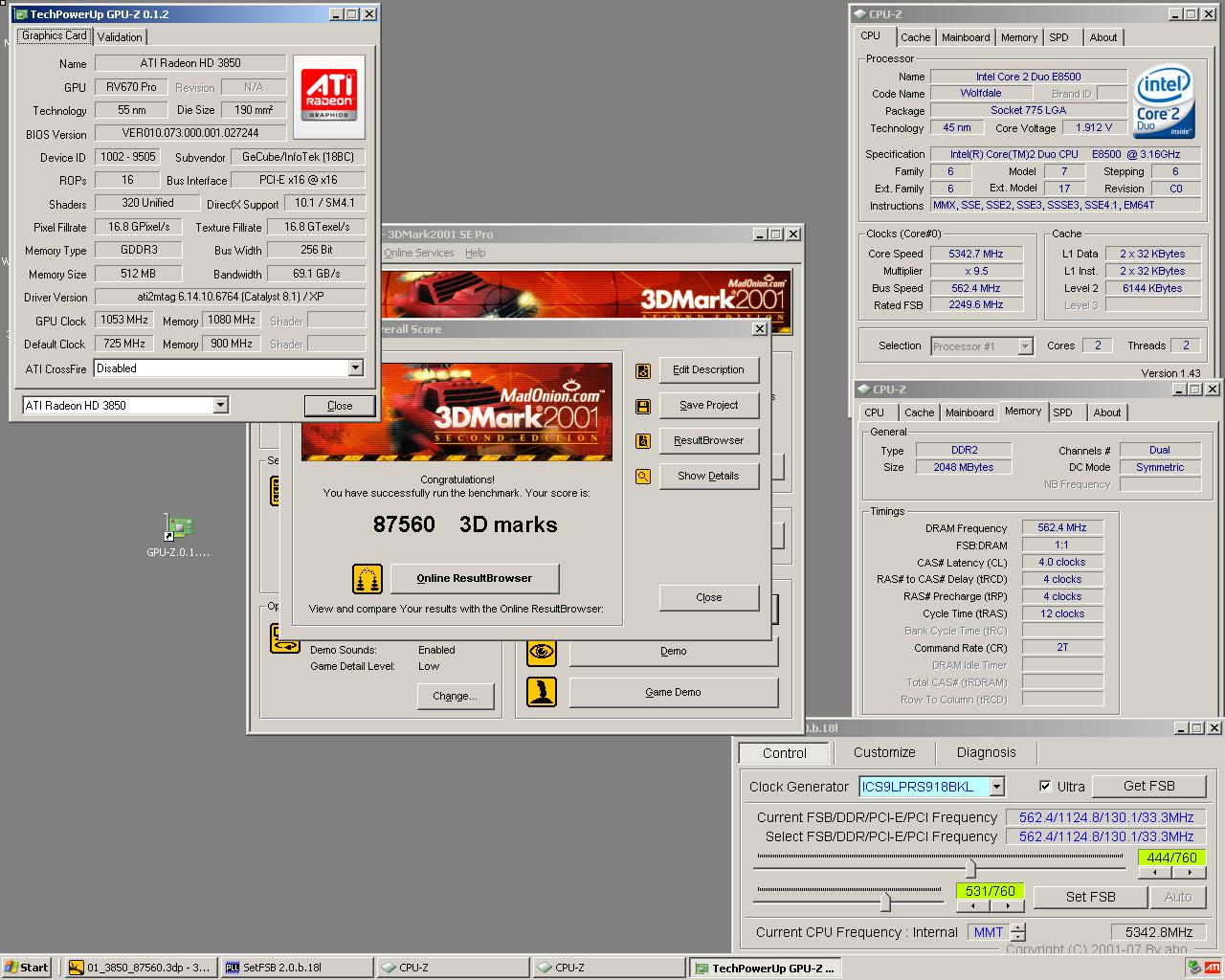The width and height of the screenshot is (1225, 980).
Task: Open SPD tab in upper CPU-Z window
Action: tap(1058, 37)
